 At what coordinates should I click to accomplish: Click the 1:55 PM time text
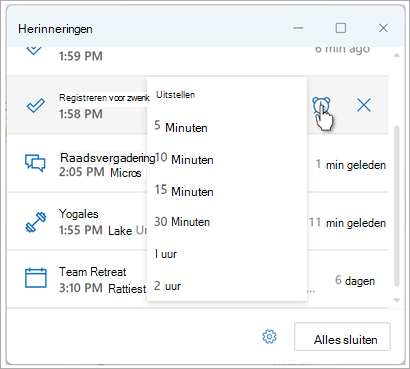81,230
